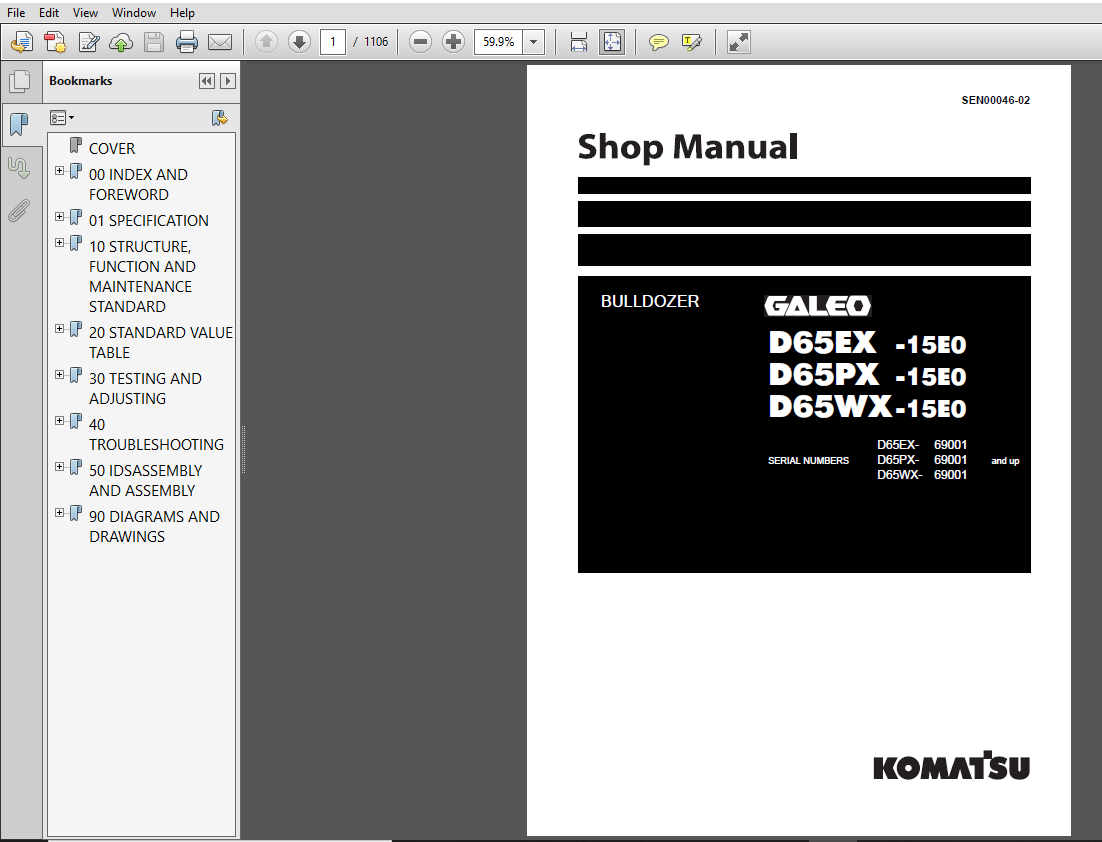Click the Save floppy disk icon

[x=154, y=42]
